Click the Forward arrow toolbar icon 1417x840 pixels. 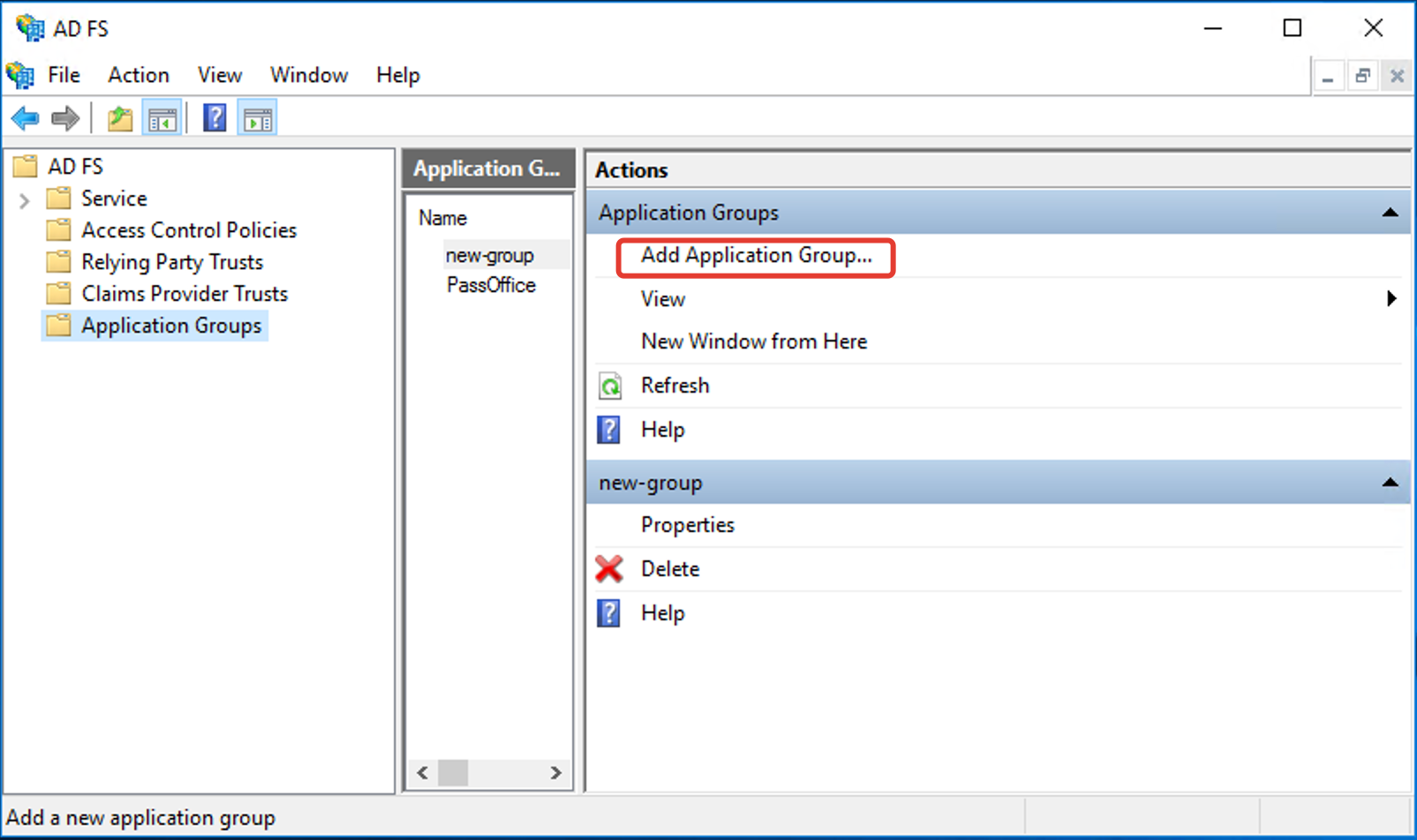pyautogui.click(x=64, y=117)
